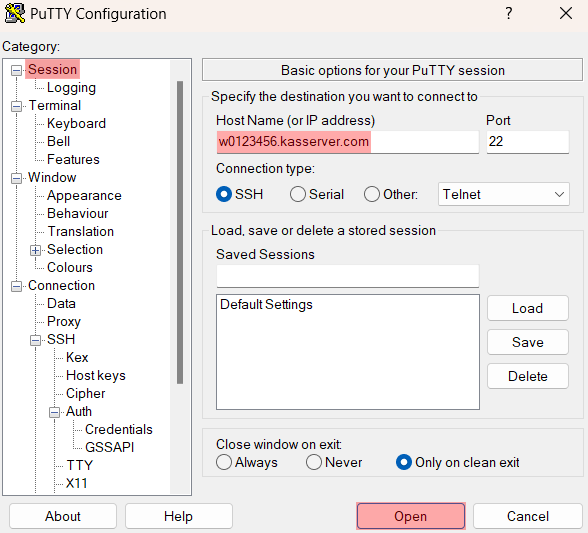
Task: Select Default Settings in saved sessions list
Action: (266, 304)
